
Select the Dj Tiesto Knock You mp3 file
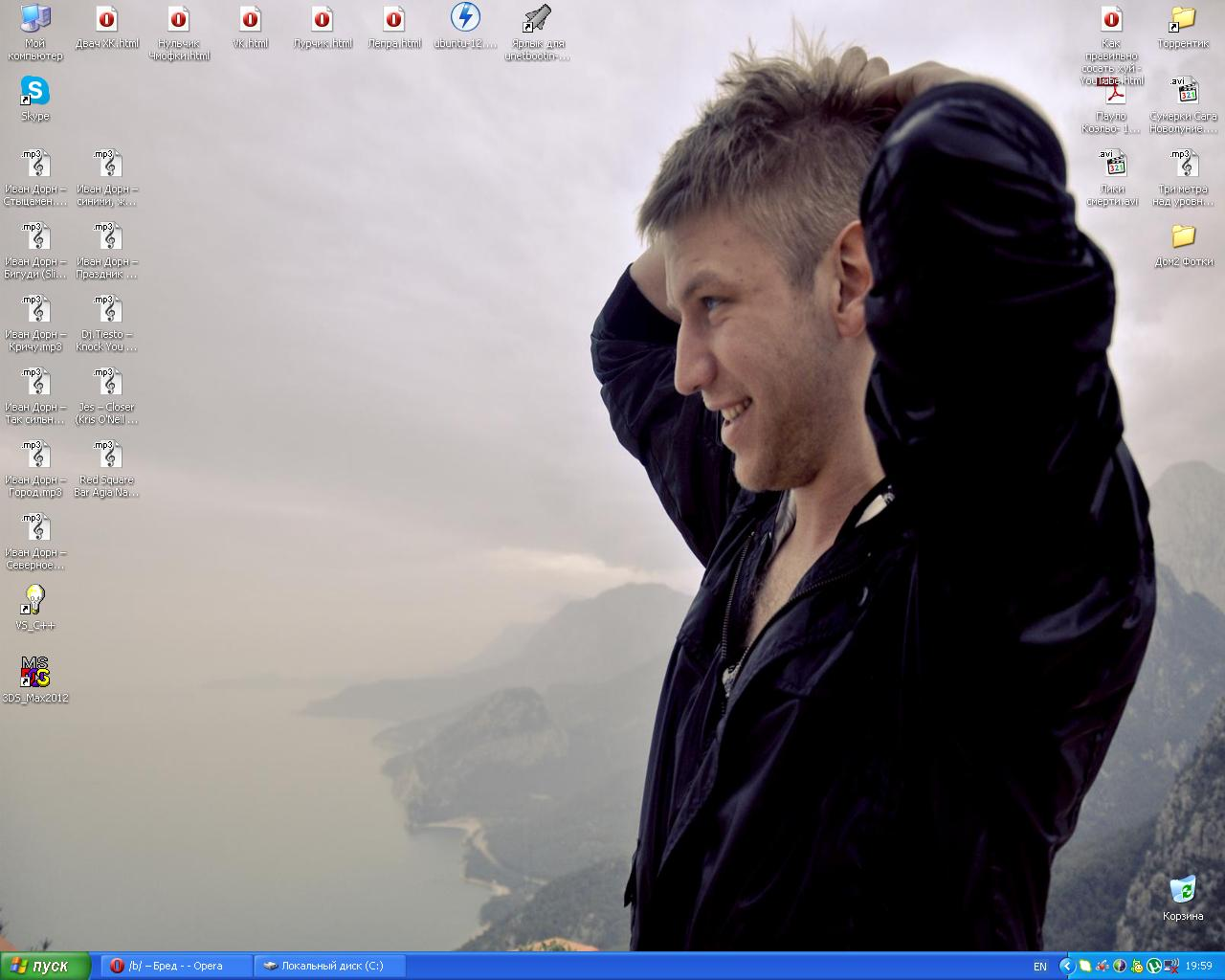pos(107,310)
